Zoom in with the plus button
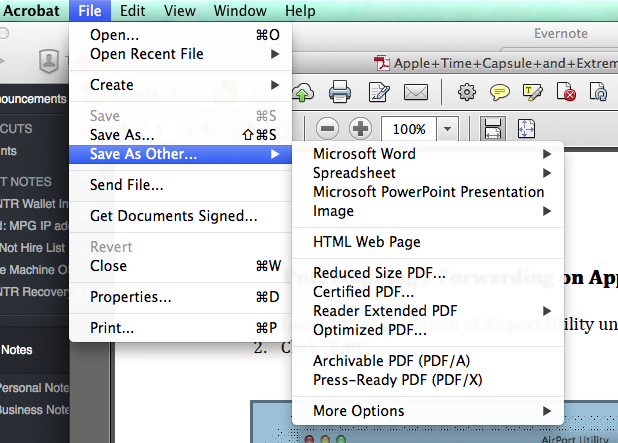The height and width of the screenshot is (443, 618). pos(360,128)
